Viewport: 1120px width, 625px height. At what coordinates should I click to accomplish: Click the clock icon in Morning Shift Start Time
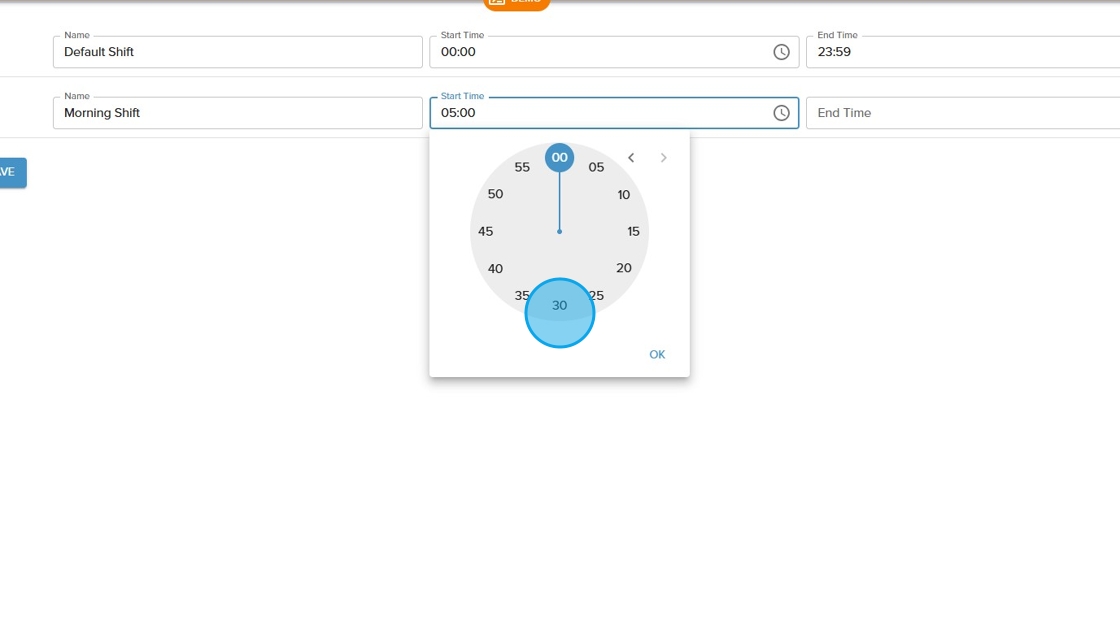pyautogui.click(x=781, y=113)
